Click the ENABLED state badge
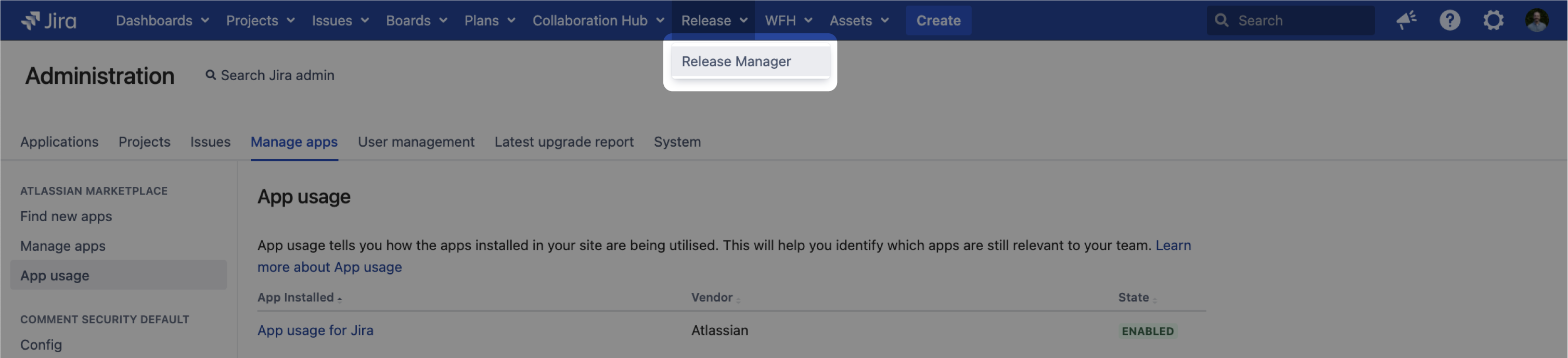 (1148, 331)
